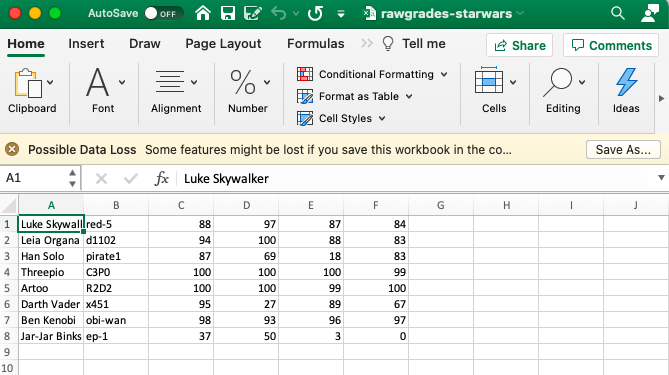The width and height of the screenshot is (669, 375).
Task: Click the Editing magnifier icon
Action: [558, 82]
